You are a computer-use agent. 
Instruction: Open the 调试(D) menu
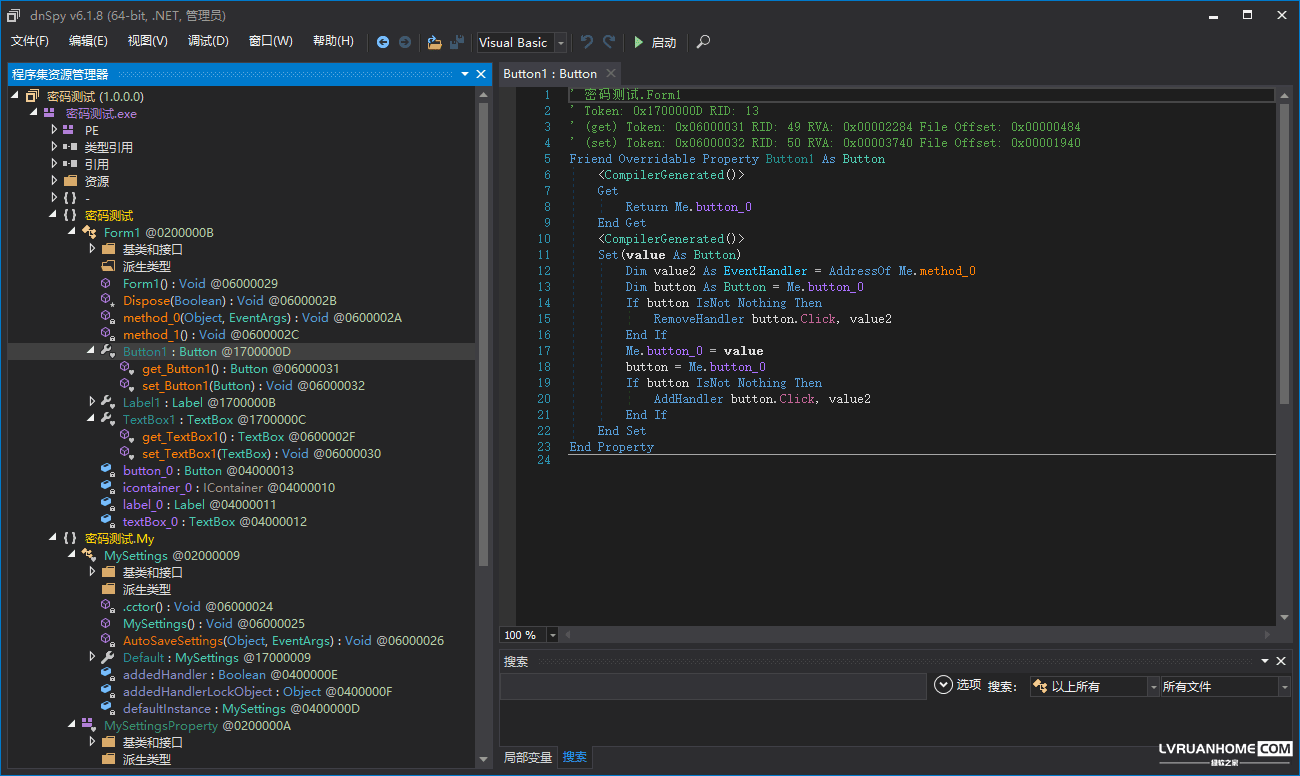coord(208,41)
